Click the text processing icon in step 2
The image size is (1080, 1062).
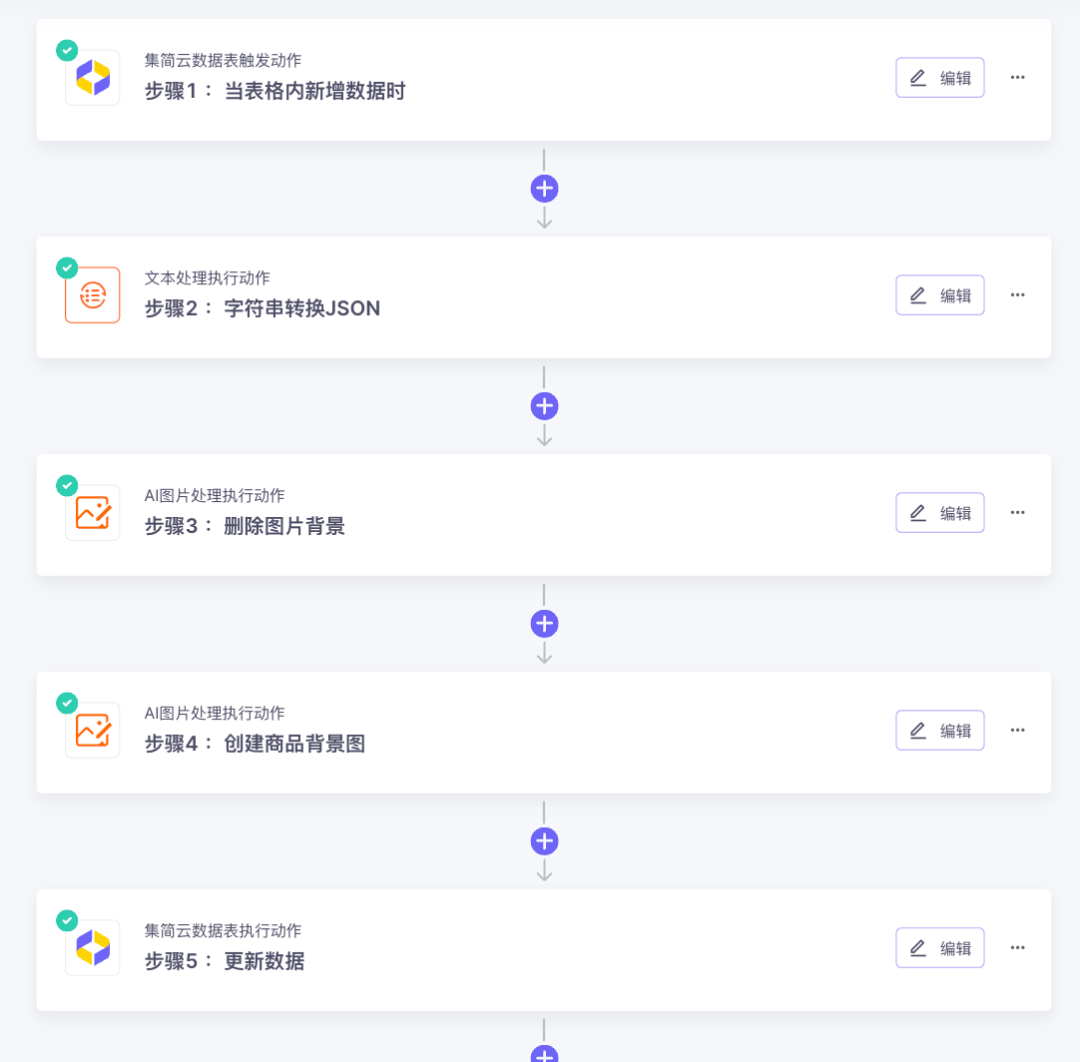[x=92, y=295]
